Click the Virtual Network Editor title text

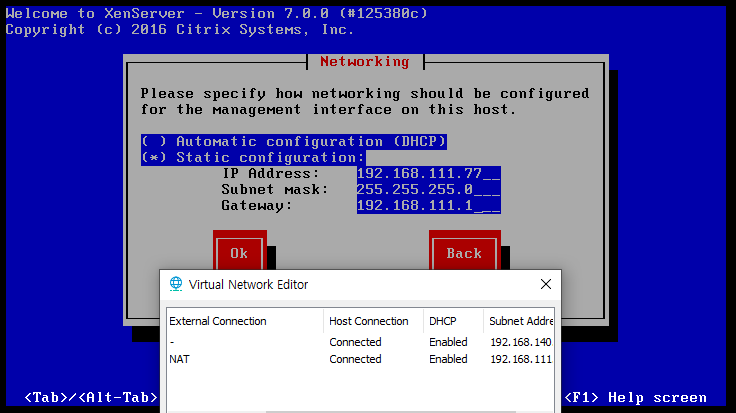click(248, 284)
